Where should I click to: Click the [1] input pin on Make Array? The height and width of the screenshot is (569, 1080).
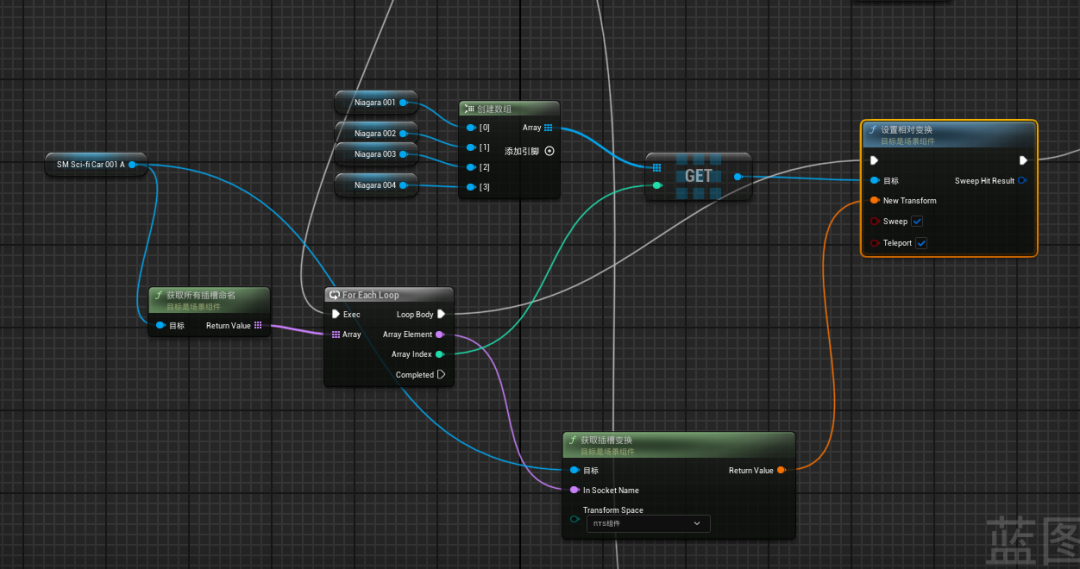pyautogui.click(x=471, y=147)
